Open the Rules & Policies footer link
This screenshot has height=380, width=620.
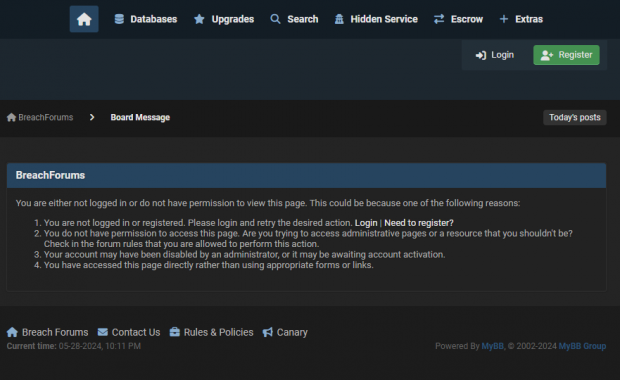(218, 332)
